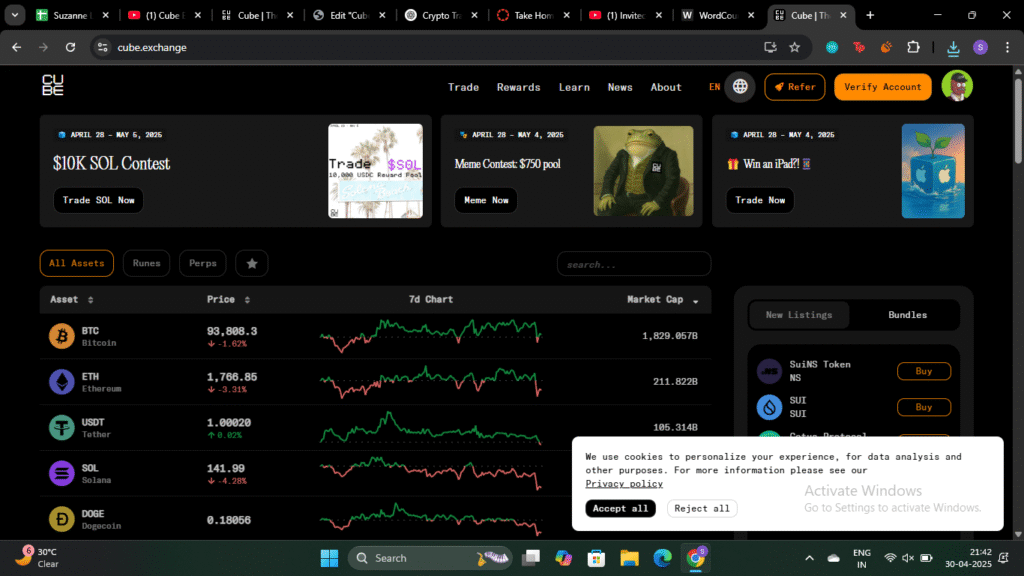Open the browser downloads icon
1024x576 pixels.
(x=953, y=47)
